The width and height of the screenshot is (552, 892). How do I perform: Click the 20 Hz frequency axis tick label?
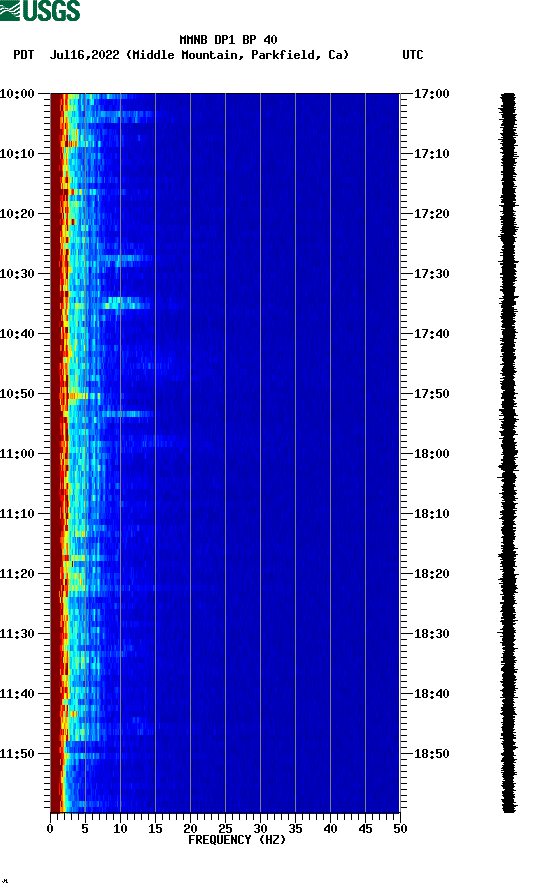pos(190,829)
